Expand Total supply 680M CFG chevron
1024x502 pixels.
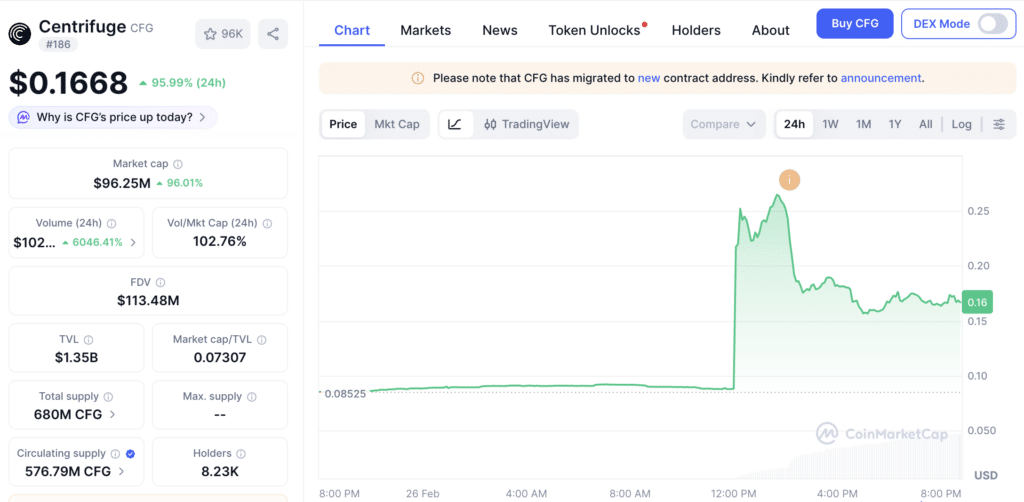(112, 415)
